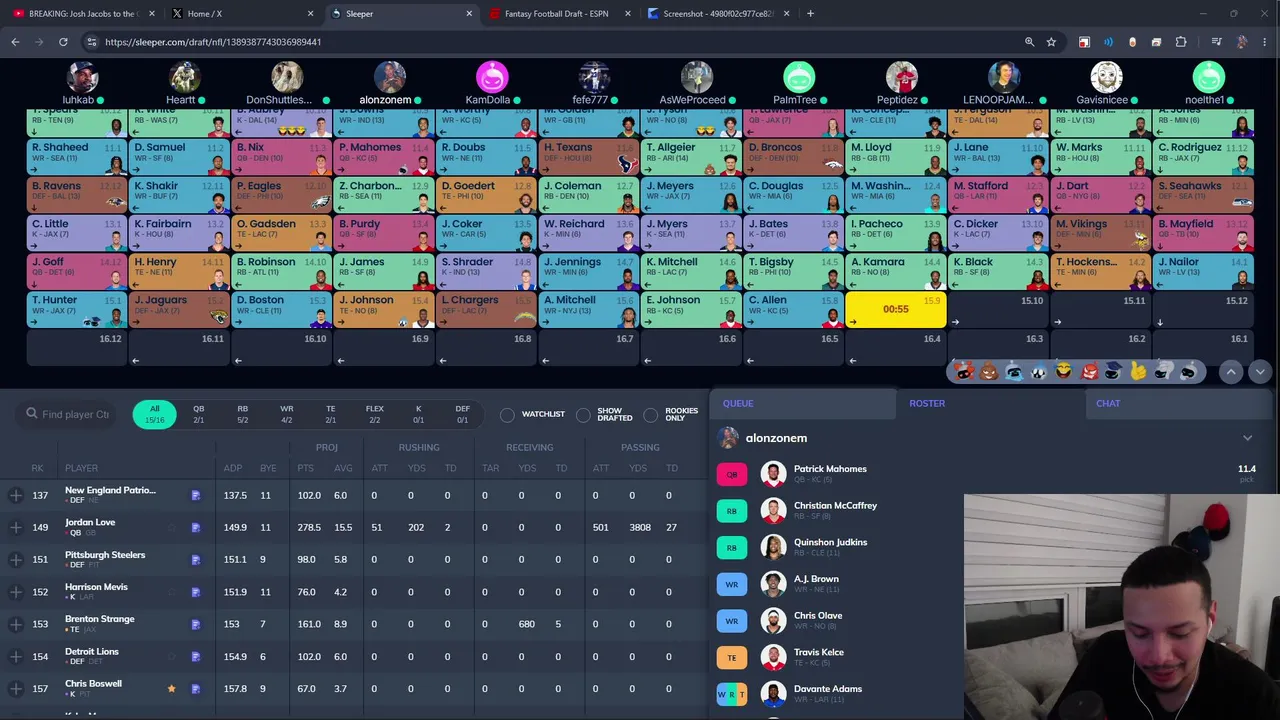1280x720 pixels.
Task: Add Jordan Love to queue with plus icon
Action: pos(16,527)
